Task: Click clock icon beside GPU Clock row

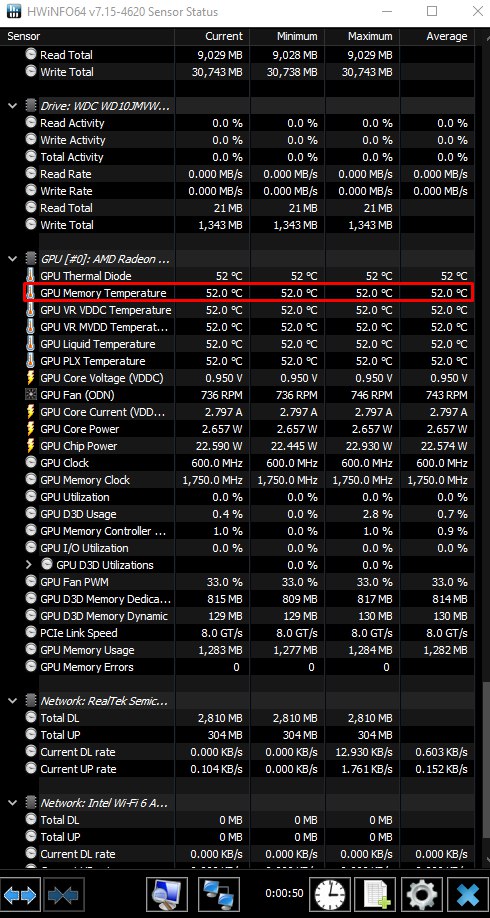Action: tap(31, 463)
